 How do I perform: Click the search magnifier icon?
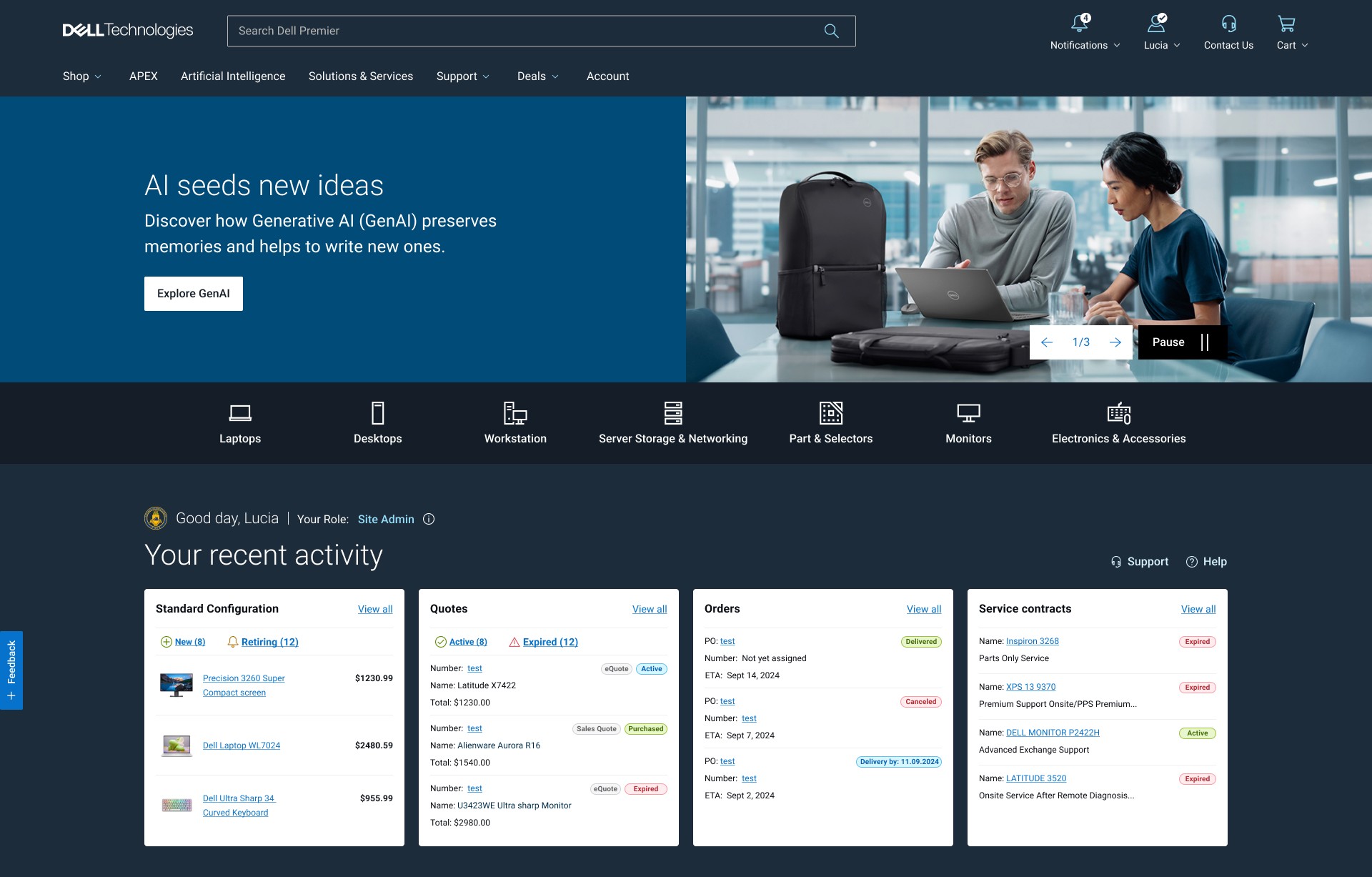pyautogui.click(x=831, y=31)
